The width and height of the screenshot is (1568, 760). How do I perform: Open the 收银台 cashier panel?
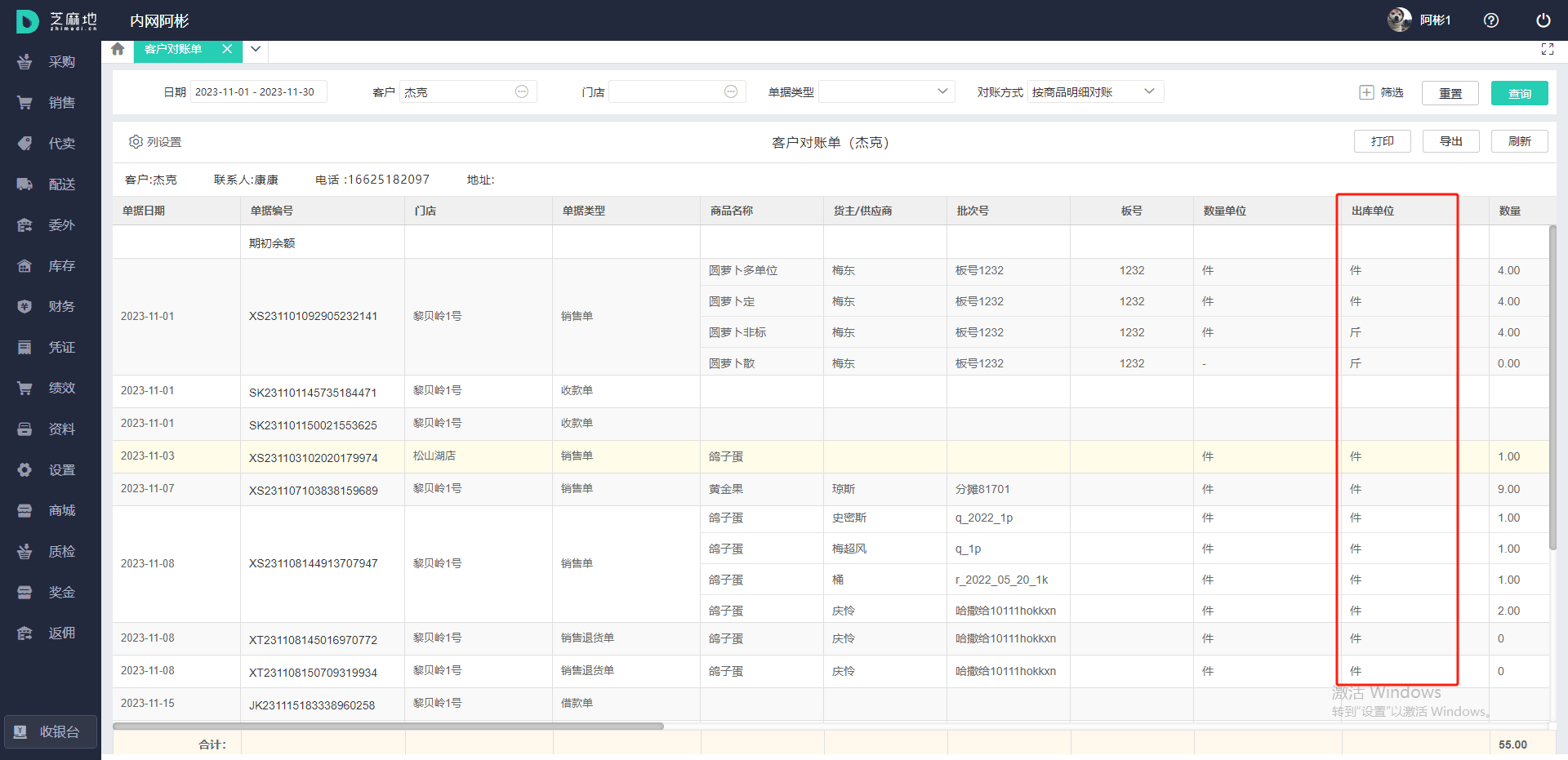pos(51,732)
